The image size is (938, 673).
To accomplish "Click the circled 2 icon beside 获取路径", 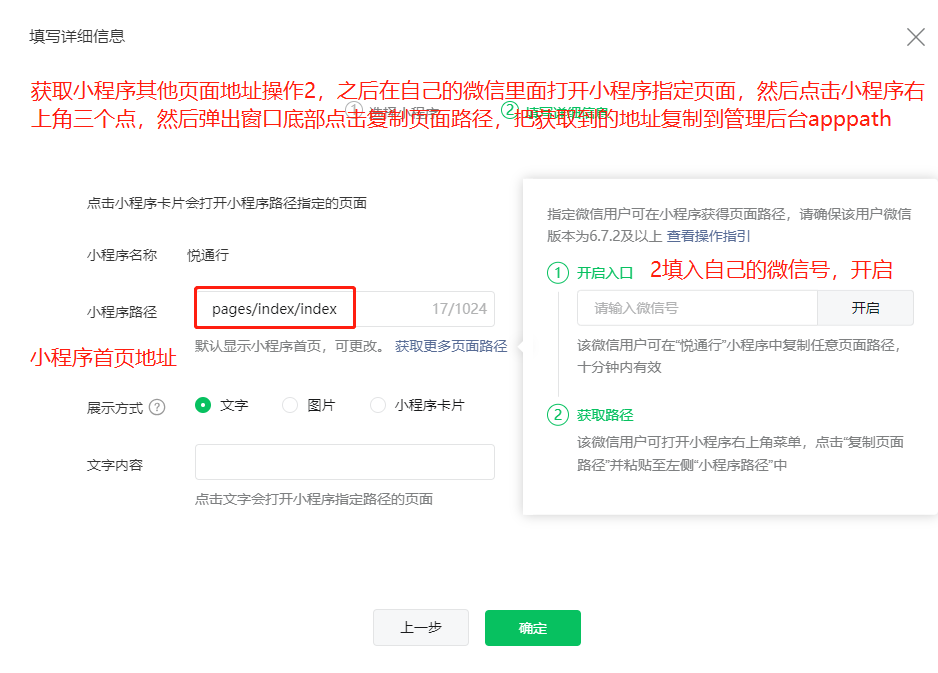I will [x=557, y=415].
